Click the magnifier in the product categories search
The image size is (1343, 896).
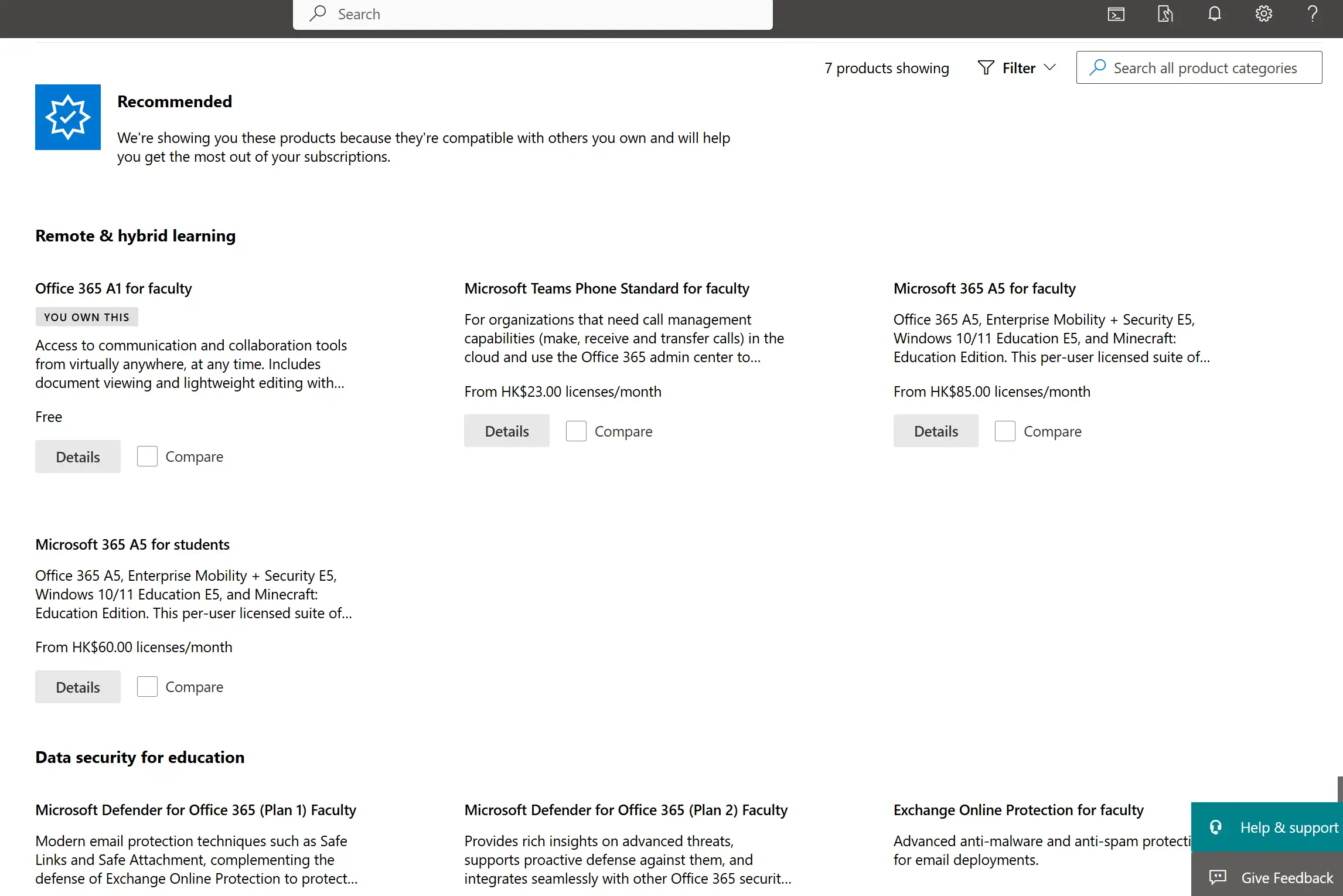(1097, 67)
